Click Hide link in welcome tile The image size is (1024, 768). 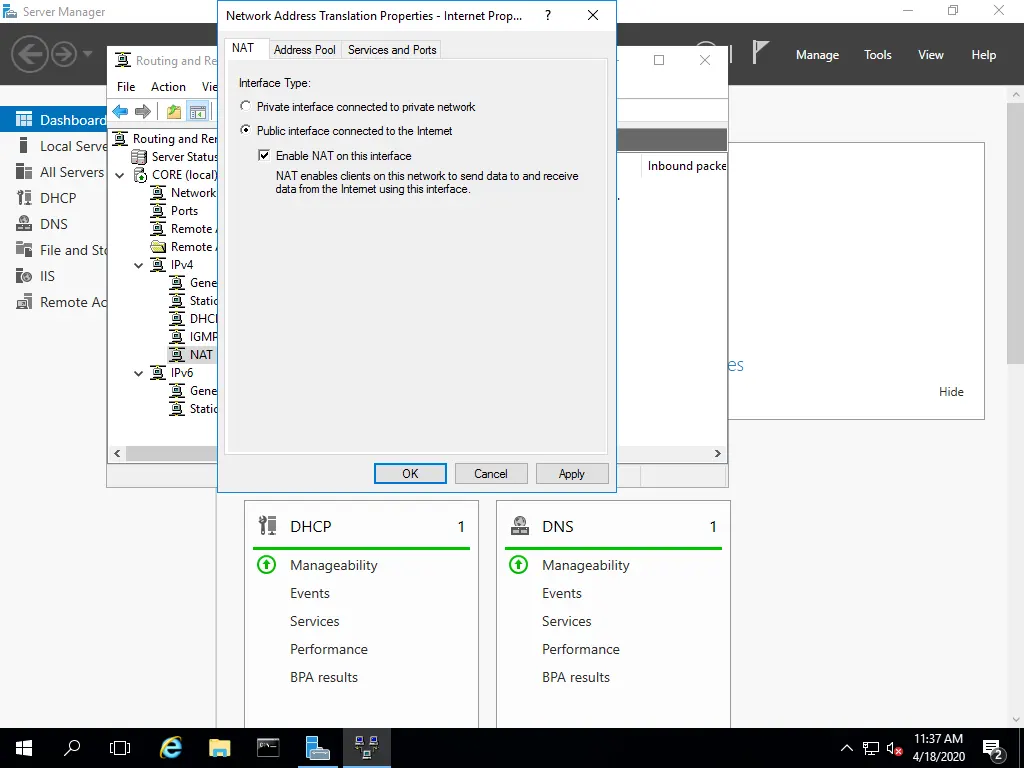click(x=951, y=392)
